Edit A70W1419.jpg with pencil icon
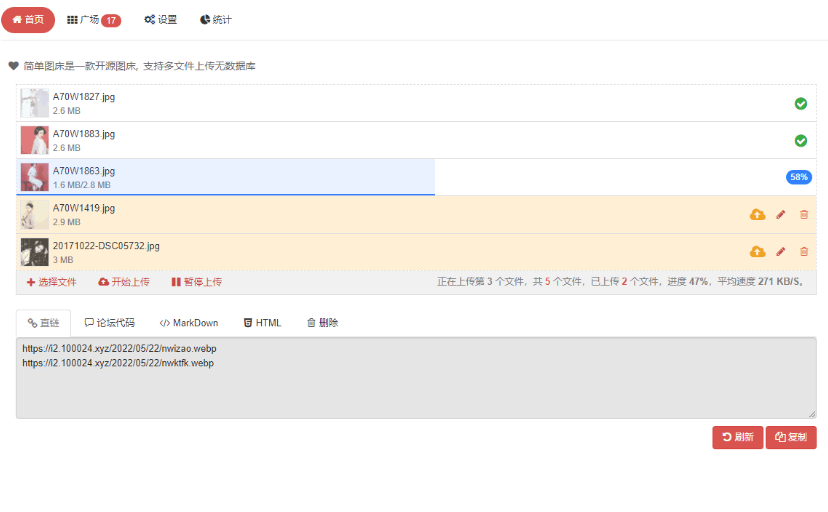 tap(780, 214)
